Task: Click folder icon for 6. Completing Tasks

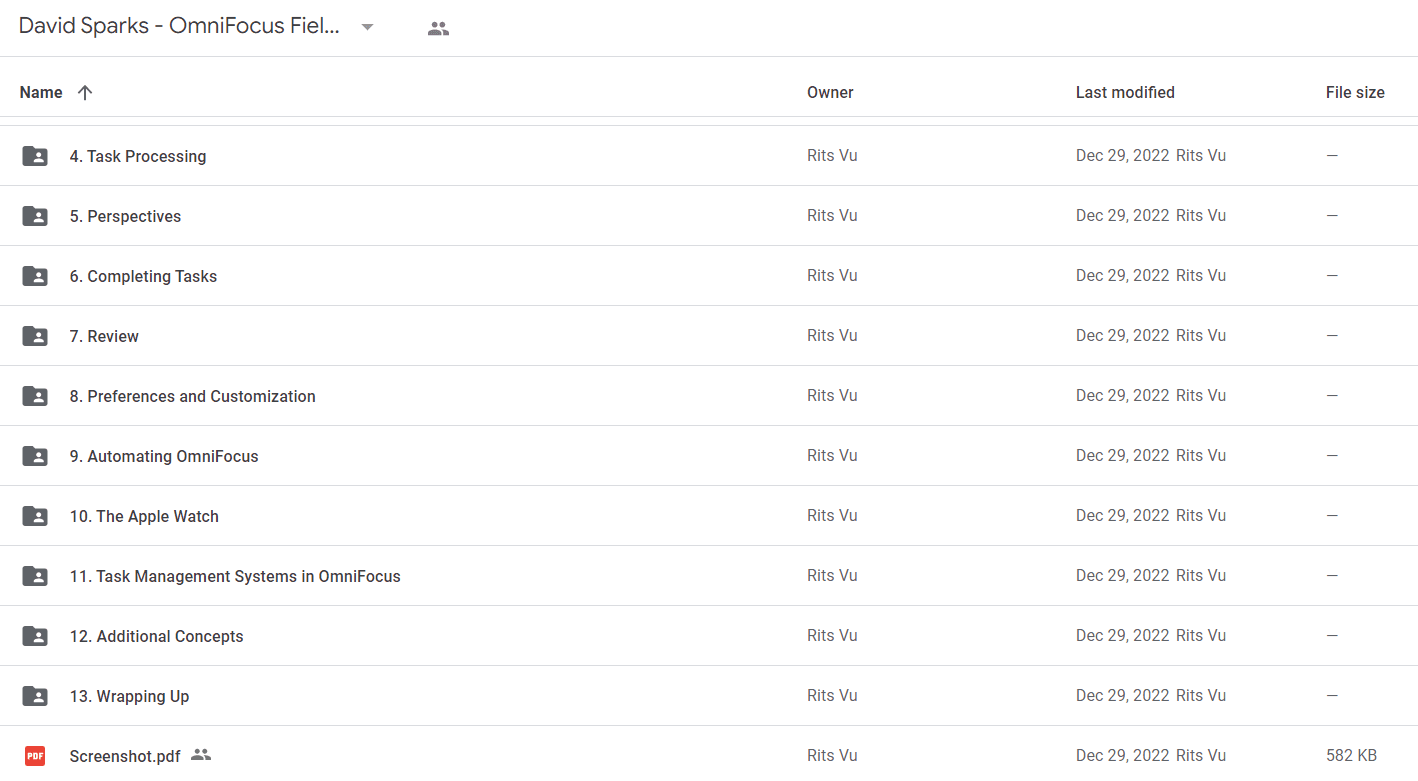Action: coord(35,276)
